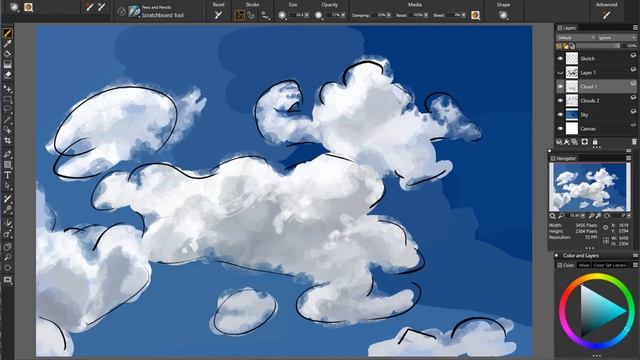The height and width of the screenshot is (360, 640).
Task: Open the Resat value dropdown
Action: (x=426, y=16)
